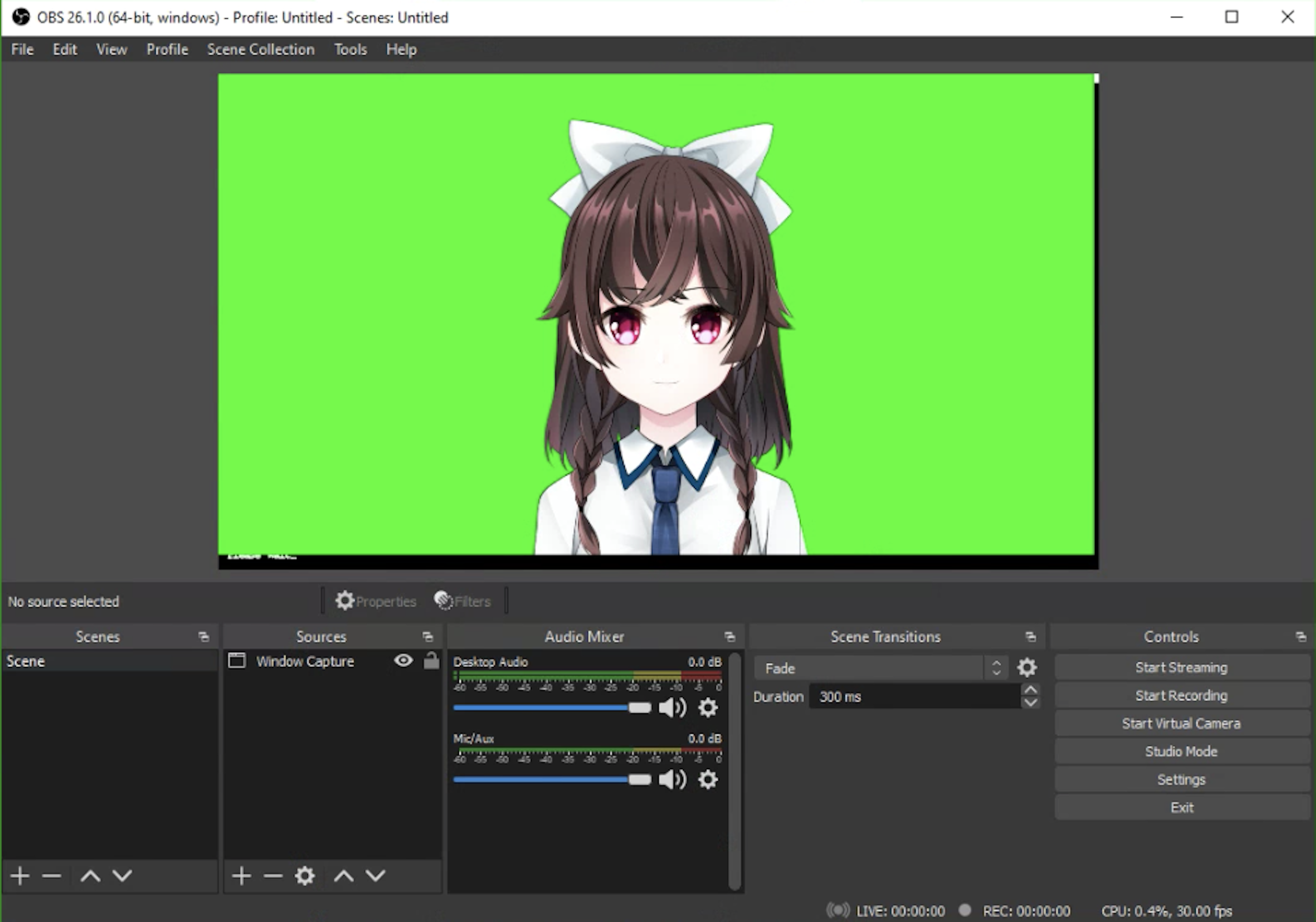Hide Window Capture source via eye icon

(403, 660)
